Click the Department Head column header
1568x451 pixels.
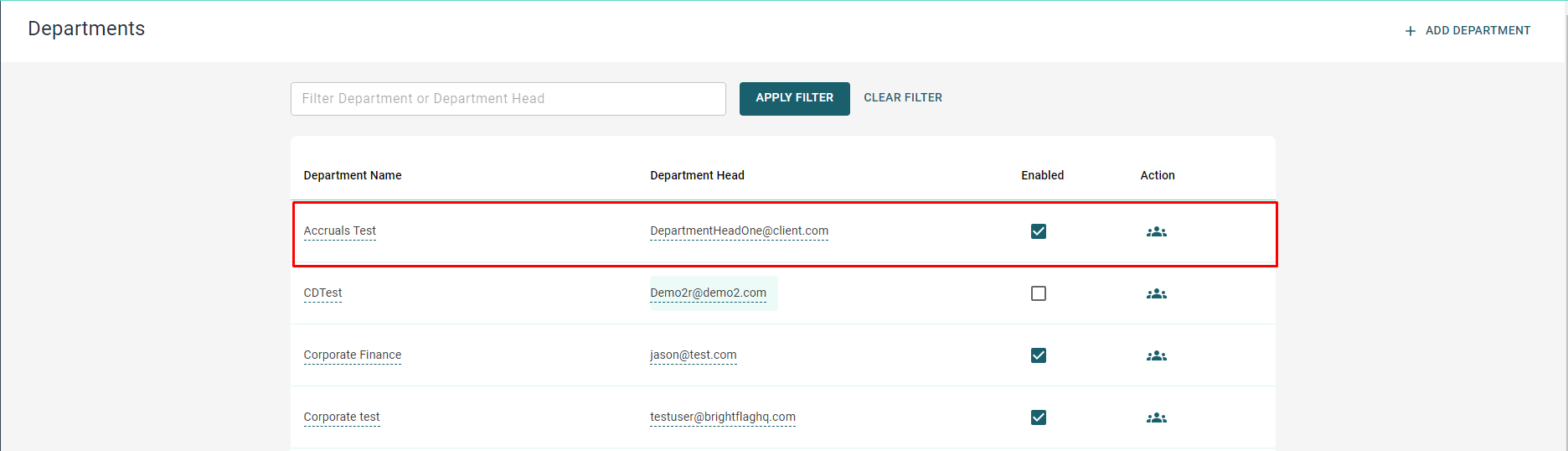[x=698, y=175]
